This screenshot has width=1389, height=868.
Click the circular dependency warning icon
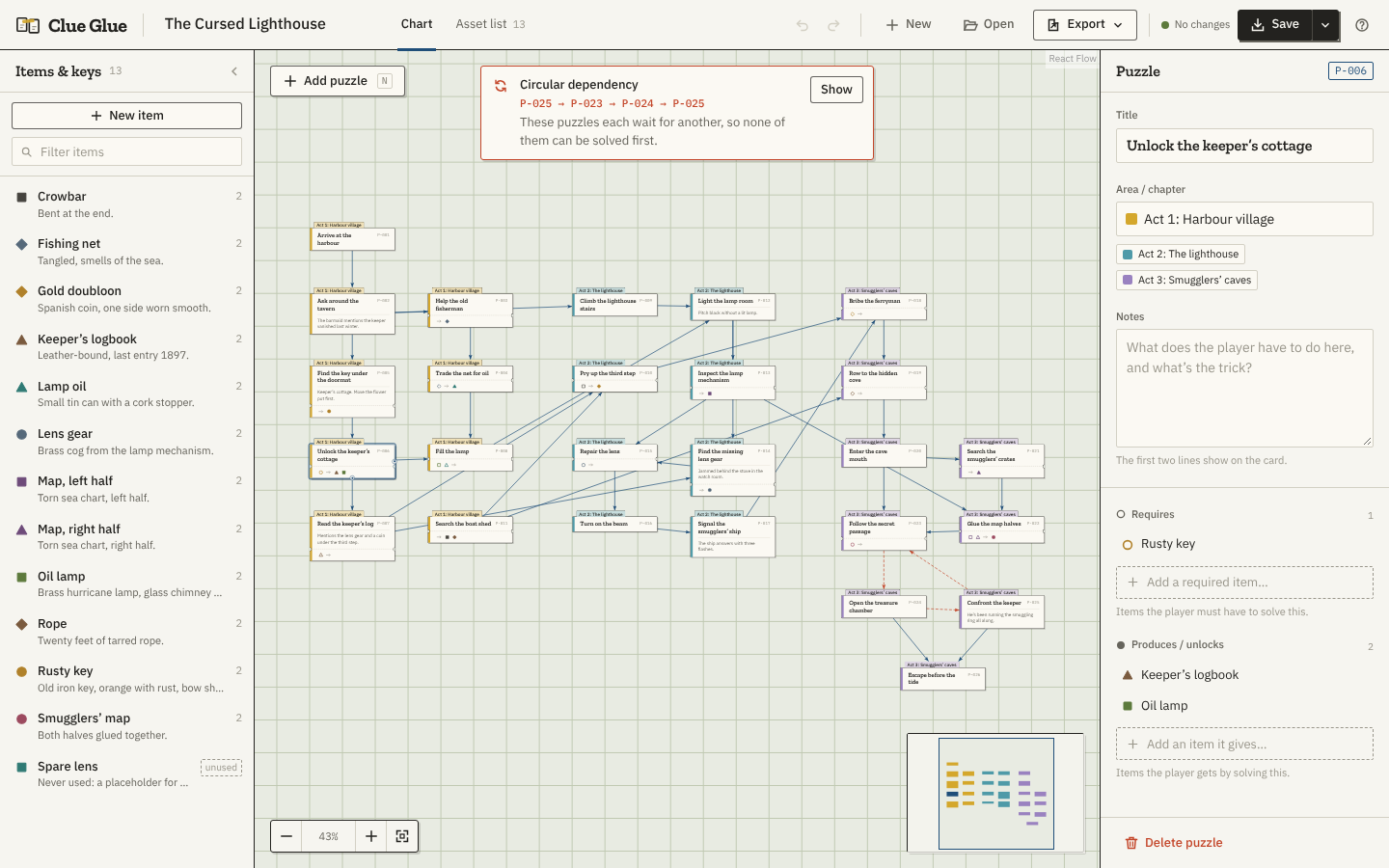501,86
